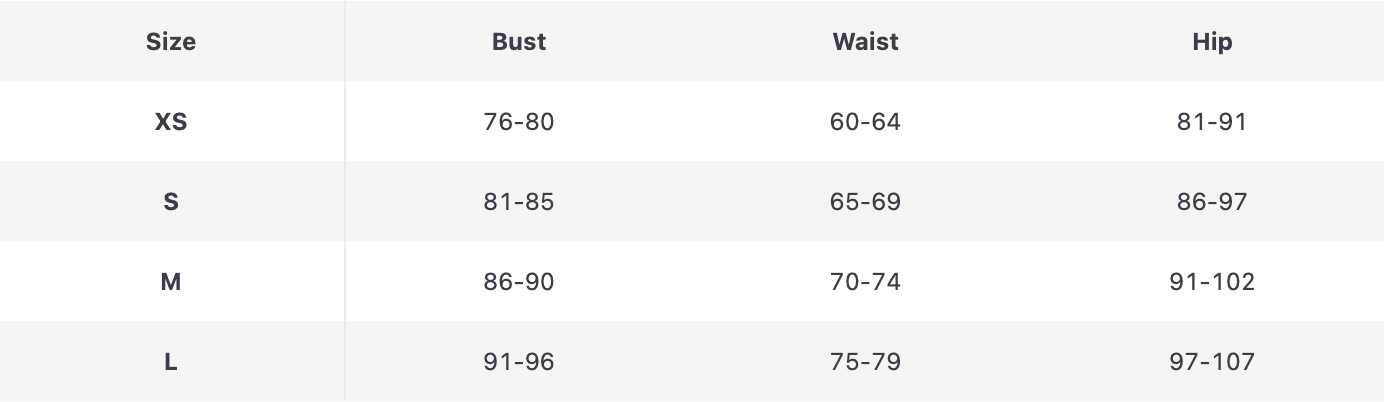
Task: Click the Size column header
Action: 171,42
